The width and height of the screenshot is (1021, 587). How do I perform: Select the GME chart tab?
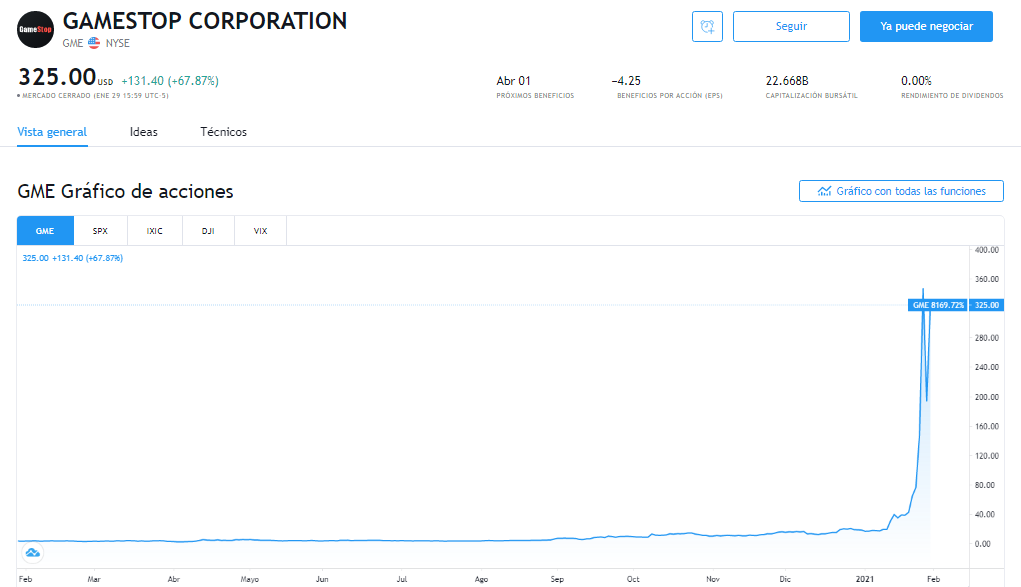click(45, 231)
